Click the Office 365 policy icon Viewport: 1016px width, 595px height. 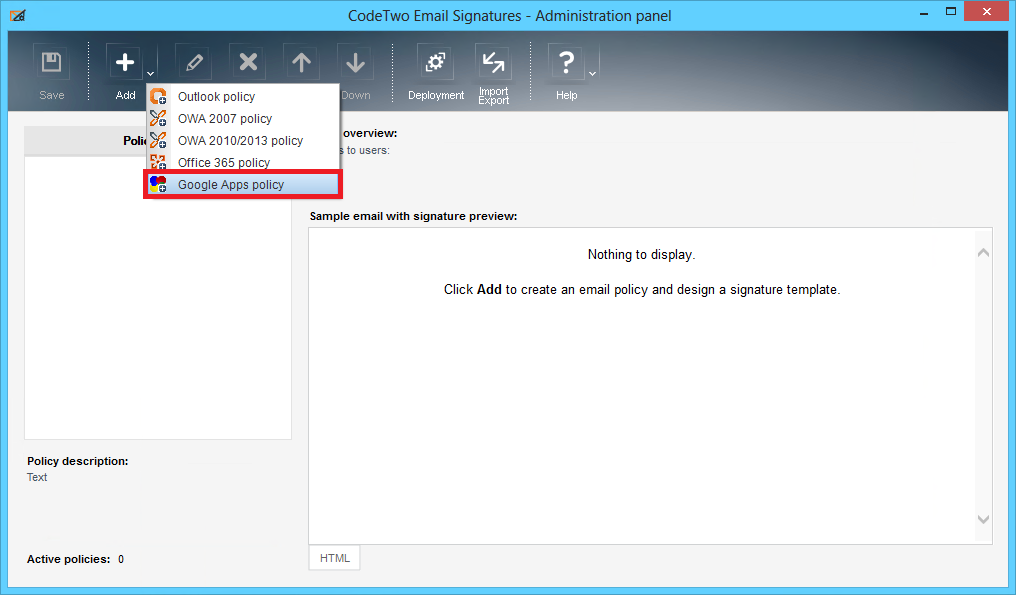pyautogui.click(x=158, y=162)
